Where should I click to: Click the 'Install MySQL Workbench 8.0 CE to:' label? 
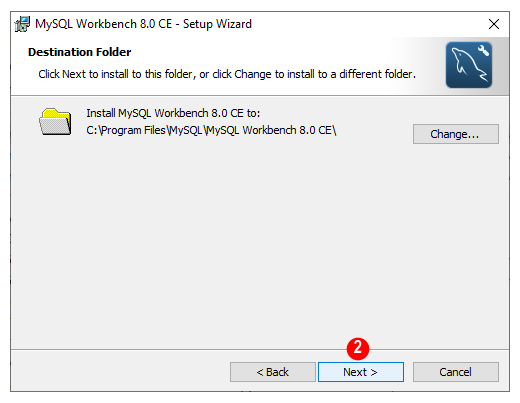[173, 113]
